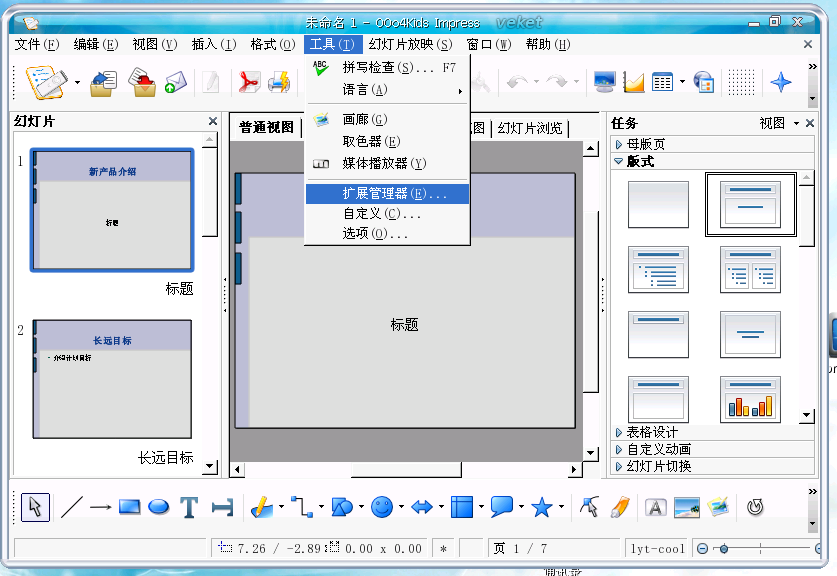Choose the chart layout with bar graph
837x576 pixels.
tap(750, 399)
